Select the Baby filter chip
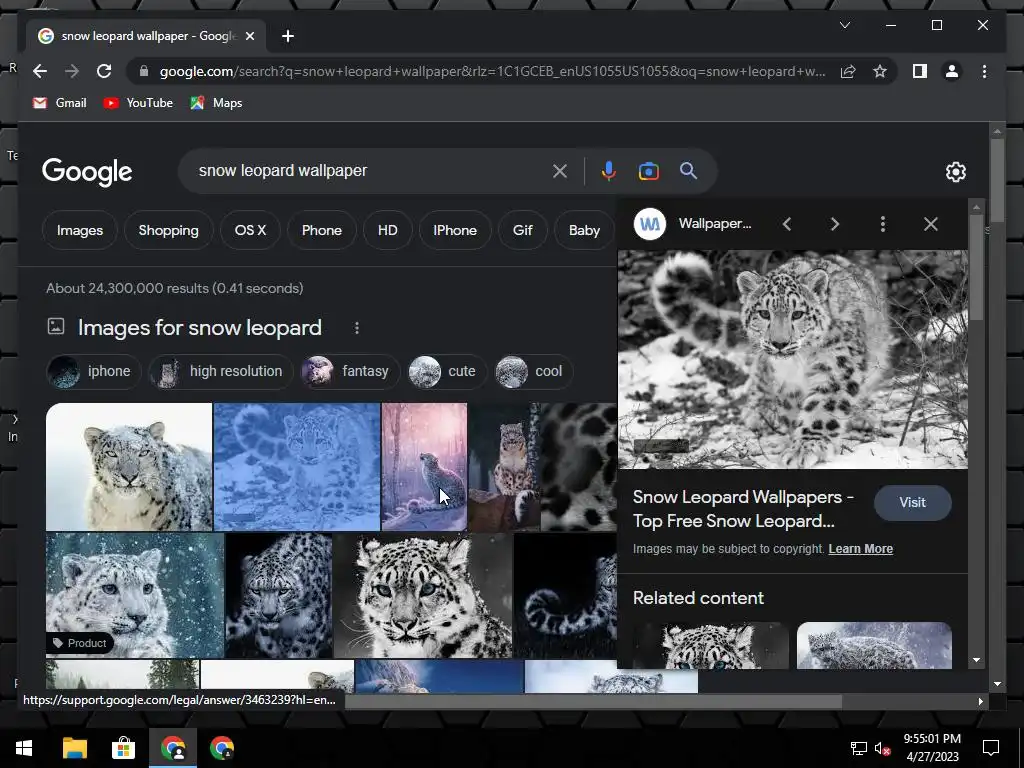1024x768 pixels. click(x=584, y=230)
